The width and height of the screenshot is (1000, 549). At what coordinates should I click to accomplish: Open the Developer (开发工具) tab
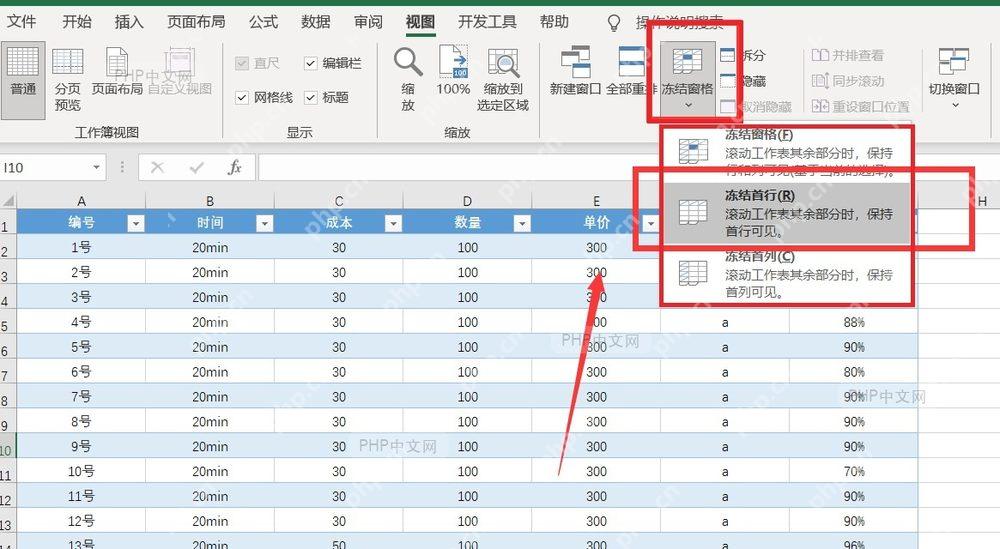(487, 22)
